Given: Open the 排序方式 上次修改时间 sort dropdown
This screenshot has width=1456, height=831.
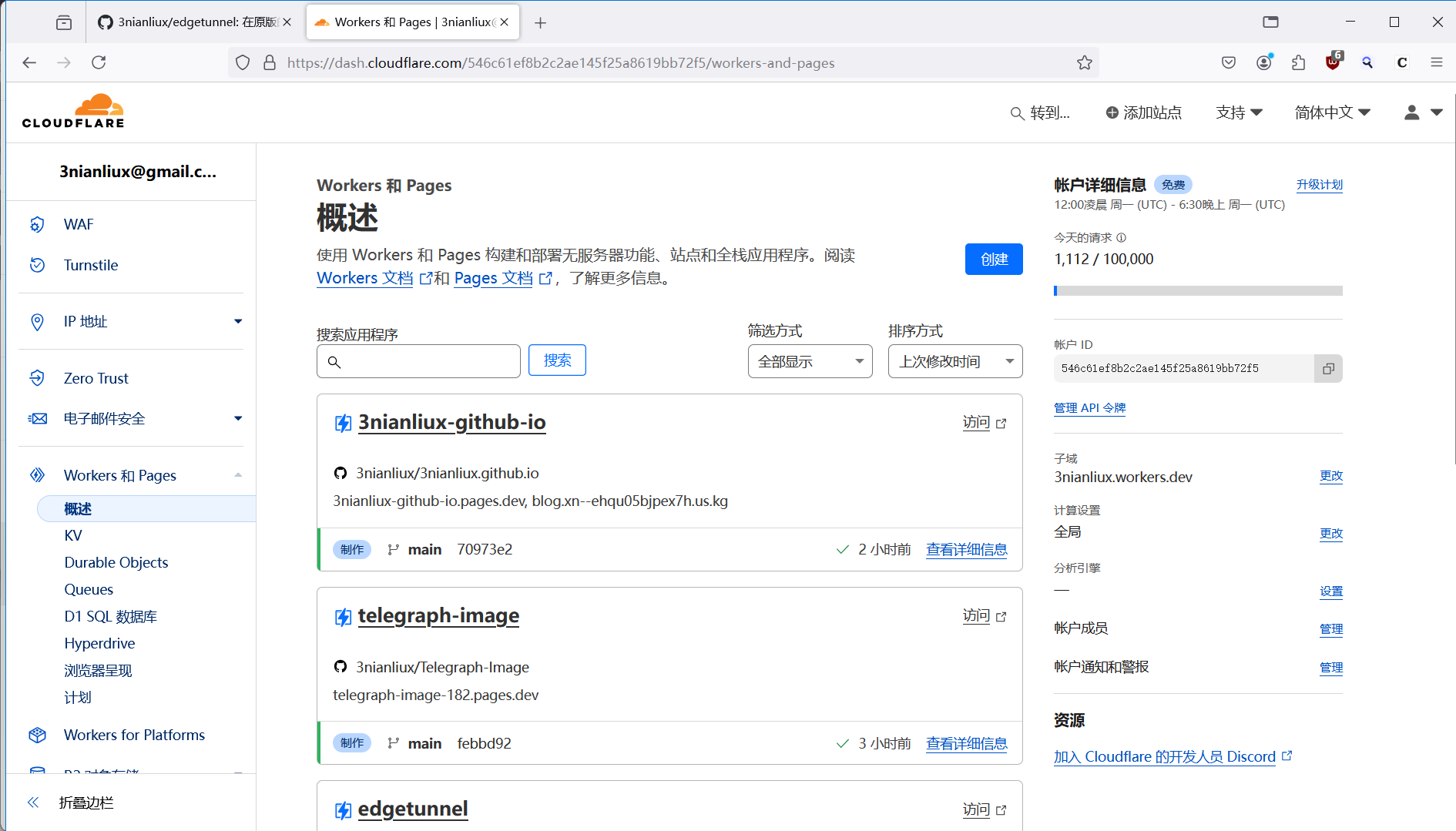Looking at the screenshot, I should pos(955,361).
